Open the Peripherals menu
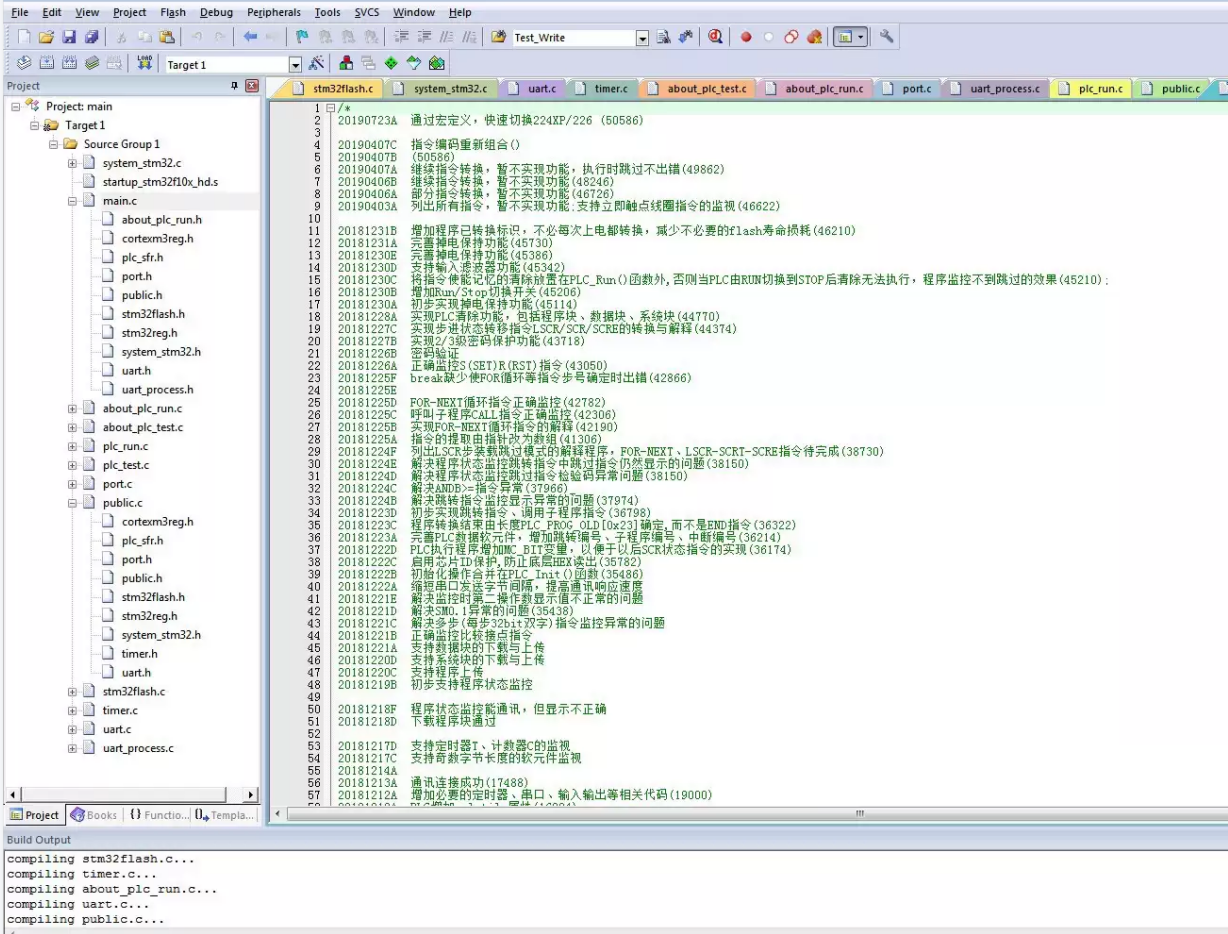 point(273,12)
